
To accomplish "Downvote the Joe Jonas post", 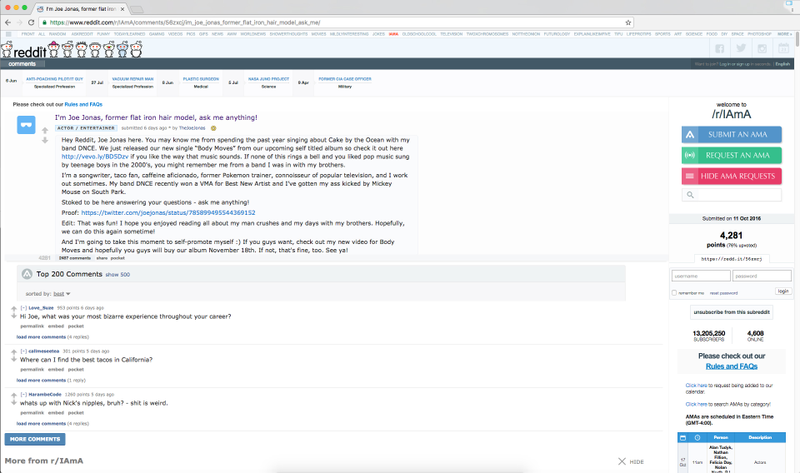I will tap(45, 140).
